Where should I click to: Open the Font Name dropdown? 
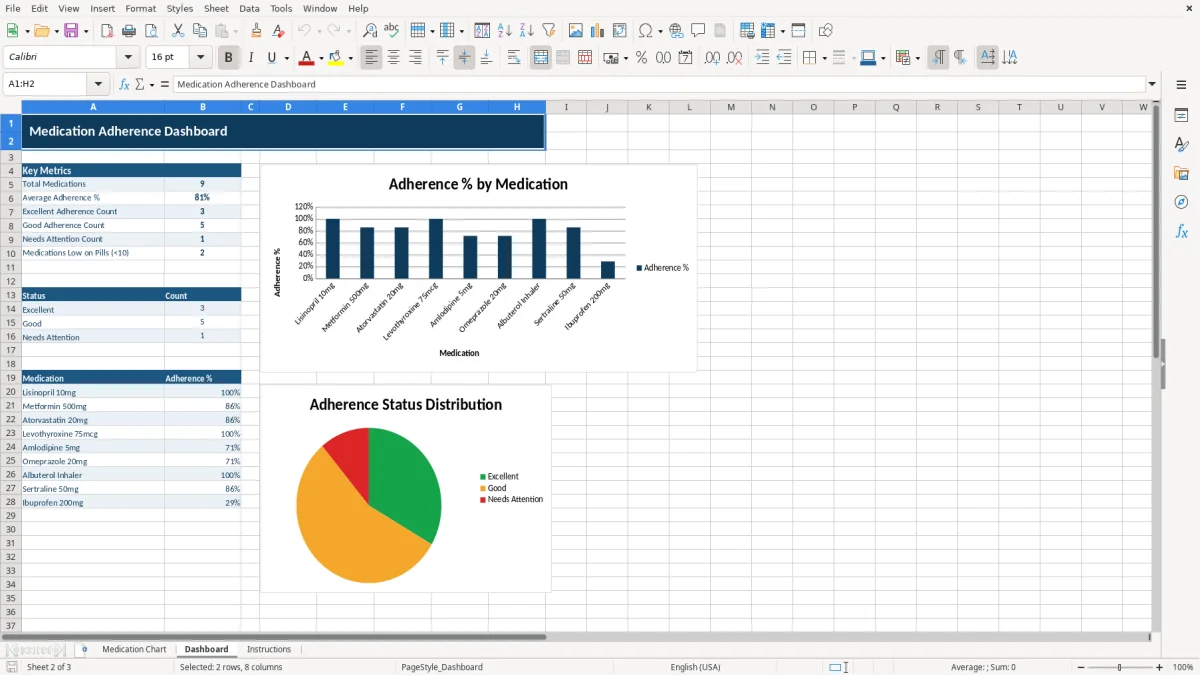pos(127,58)
